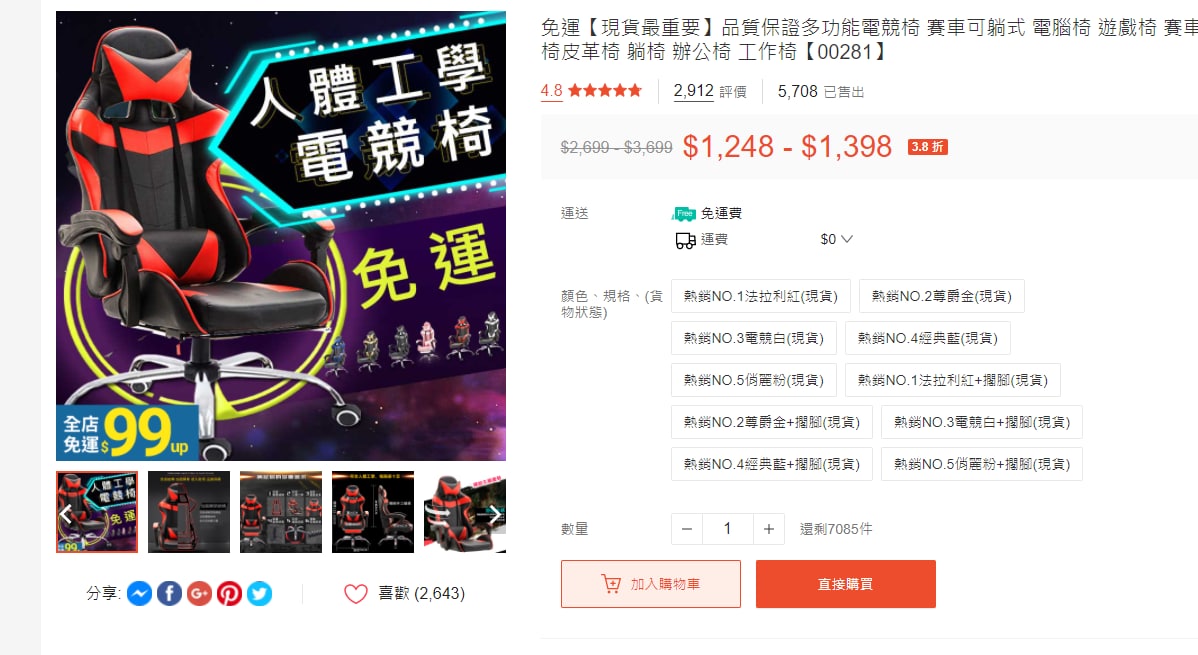Select variant 熱銷NO.1法拉利紅(現貨)
The width and height of the screenshot is (1198, 655).
pos(761,296)
